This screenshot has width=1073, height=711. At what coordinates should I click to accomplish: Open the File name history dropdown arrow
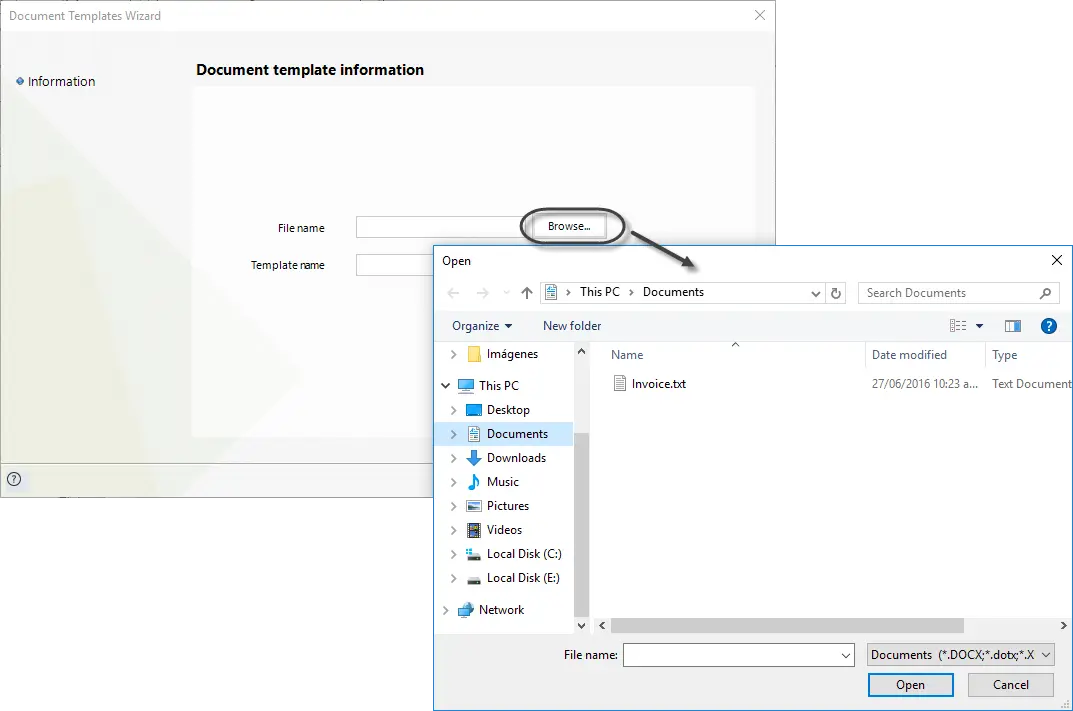[846, 656]
